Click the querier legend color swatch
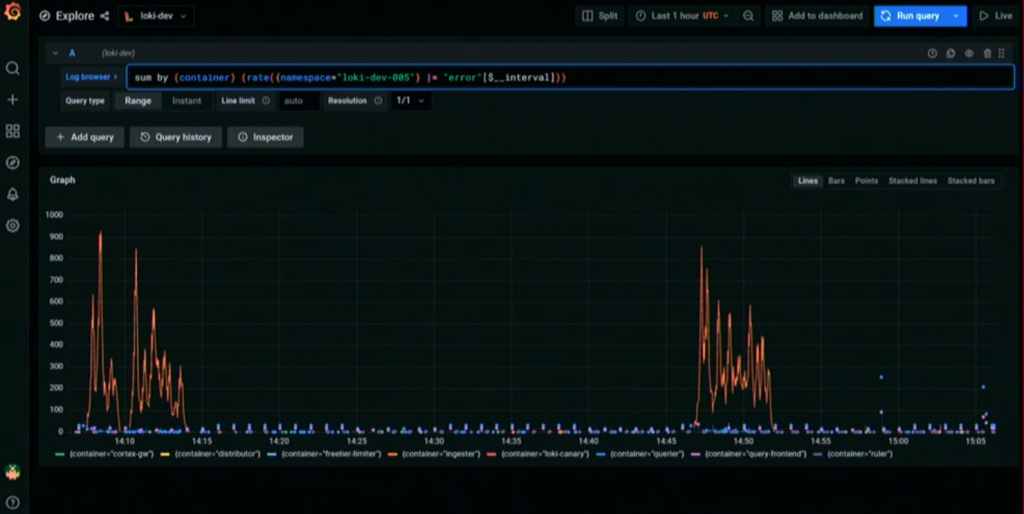 [x=601, y=454]
